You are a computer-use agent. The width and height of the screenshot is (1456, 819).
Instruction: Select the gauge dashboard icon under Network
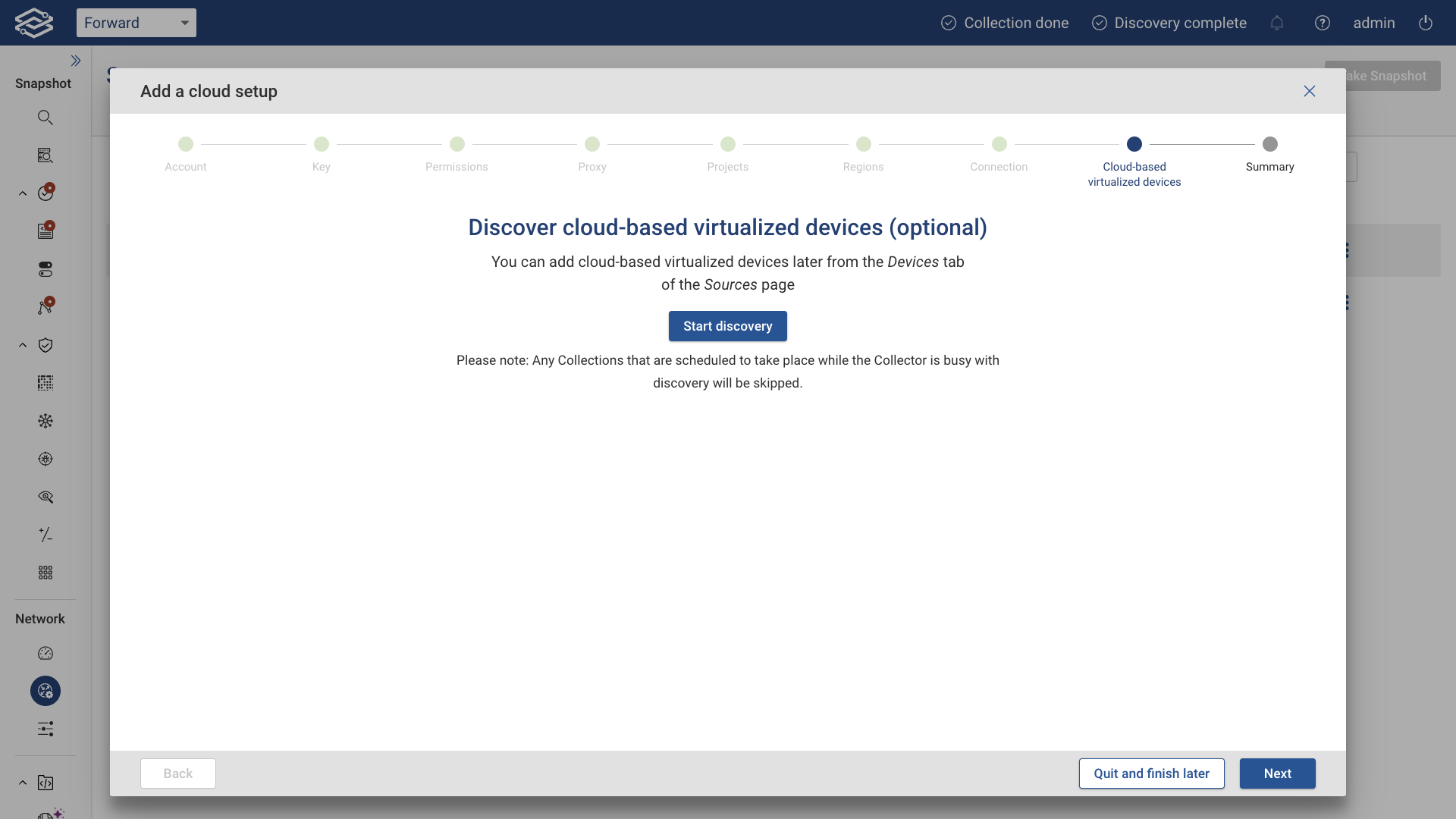[x=45, y=653]
